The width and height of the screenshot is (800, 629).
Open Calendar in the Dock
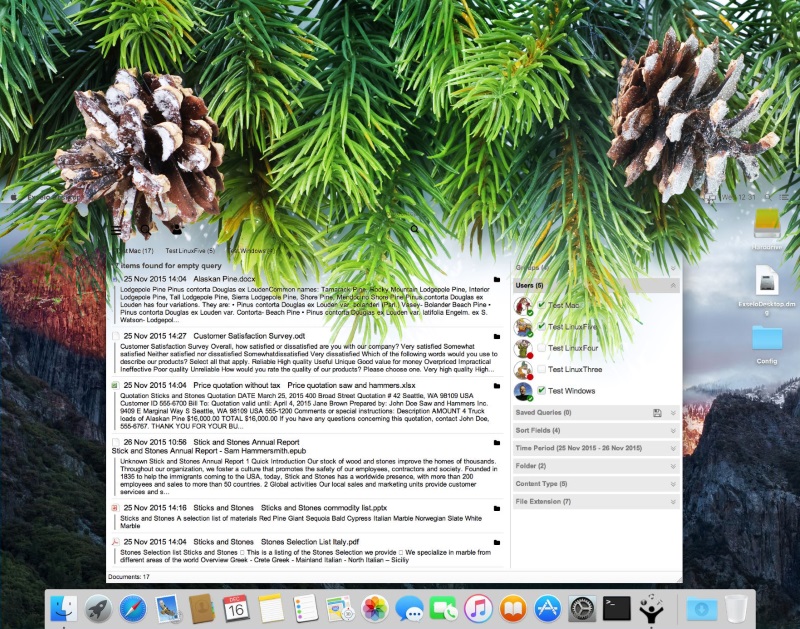(236, 609)
